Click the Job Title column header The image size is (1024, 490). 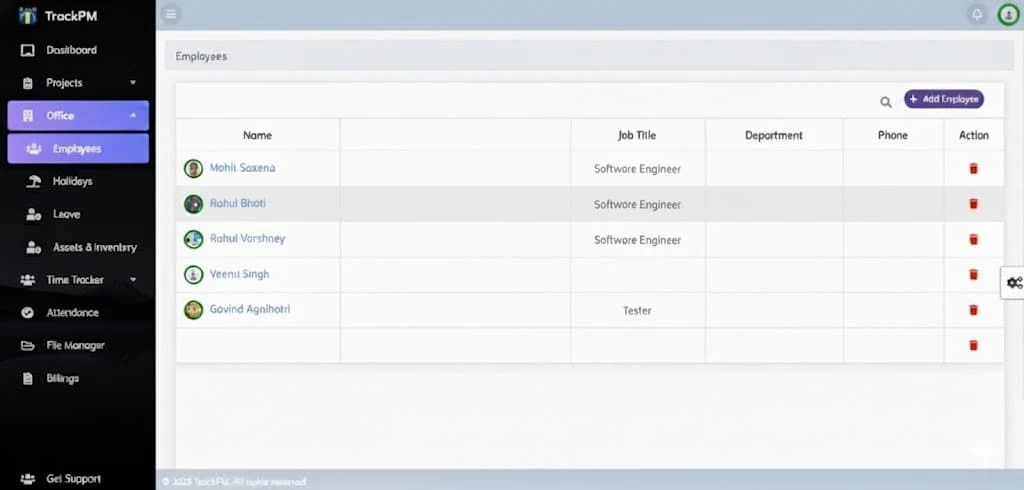637,135
